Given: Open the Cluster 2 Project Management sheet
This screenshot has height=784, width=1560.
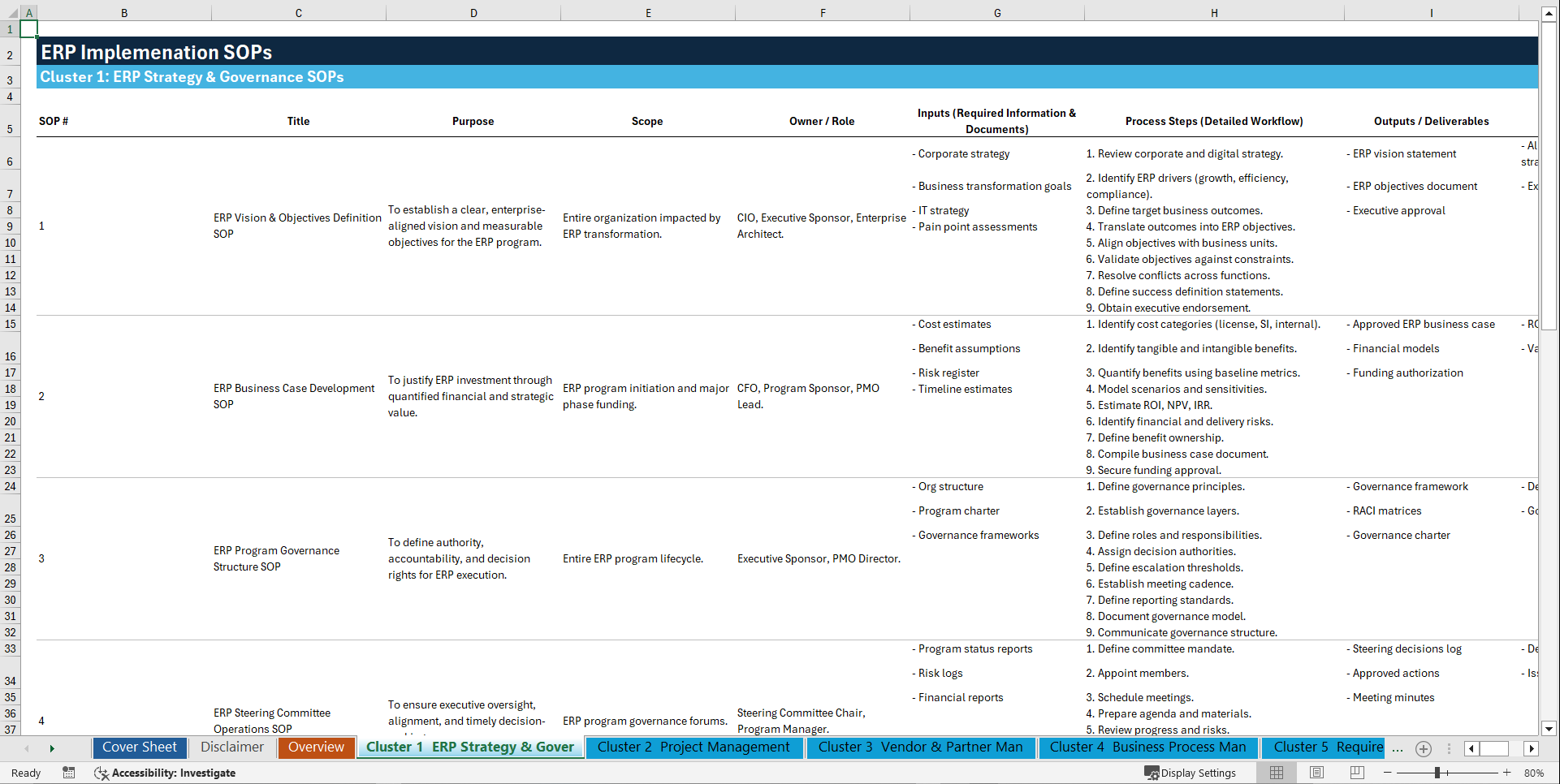Looking at the screenshot, I should point(694,747).
